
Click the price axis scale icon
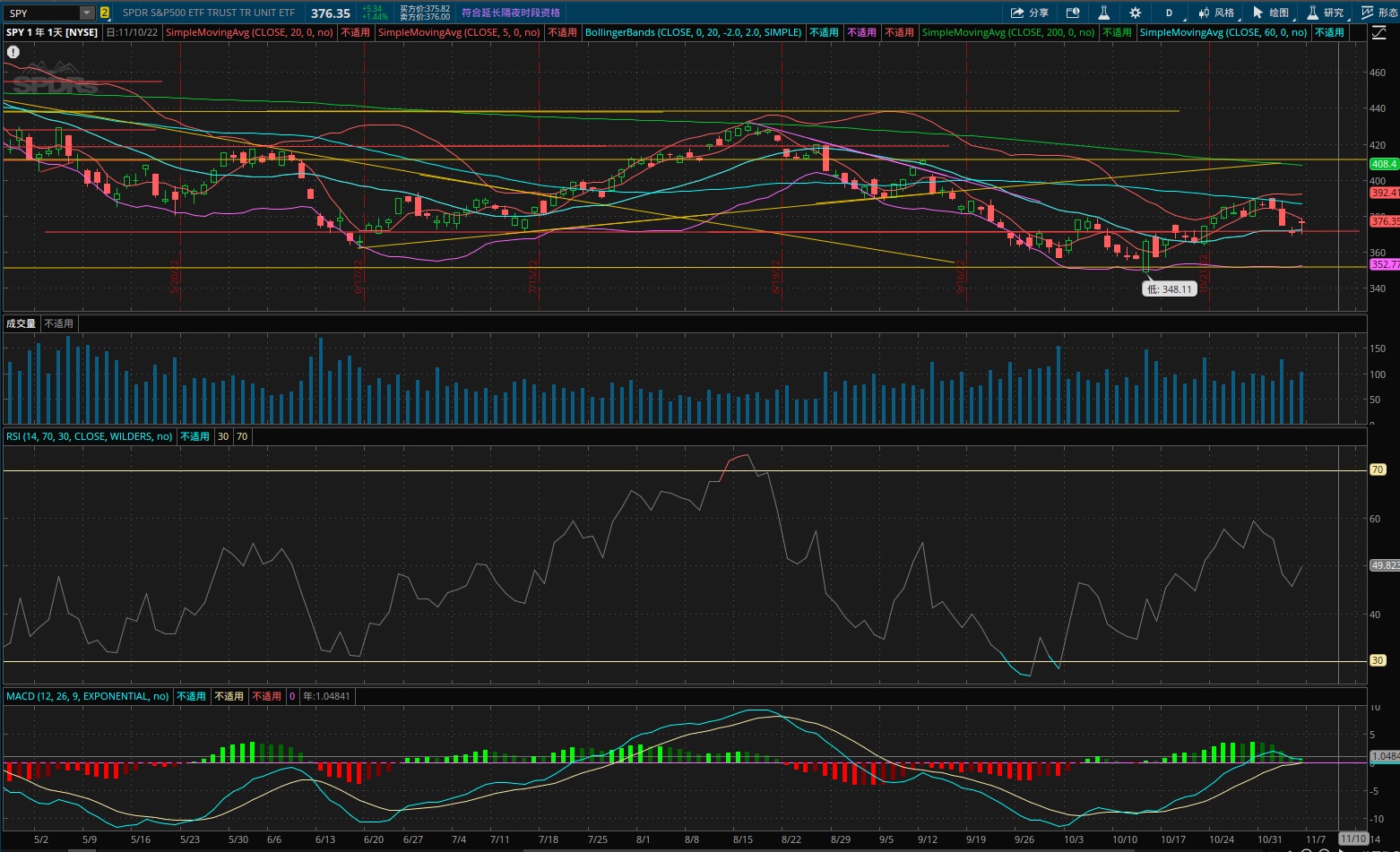(1378, 33)
